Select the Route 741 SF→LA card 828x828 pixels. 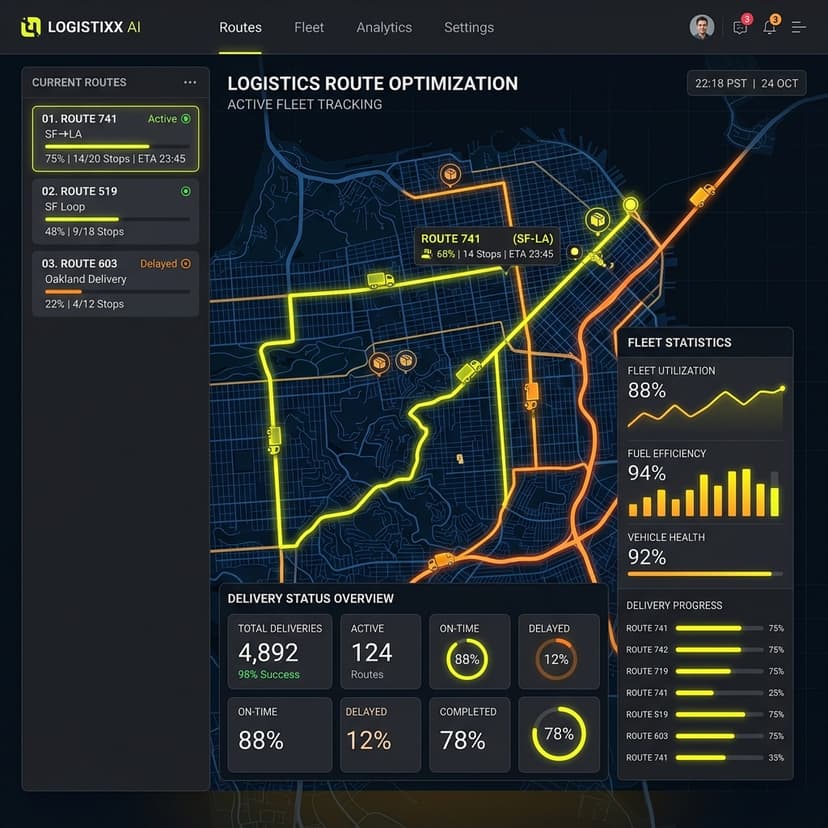click(x=116, y=139)
